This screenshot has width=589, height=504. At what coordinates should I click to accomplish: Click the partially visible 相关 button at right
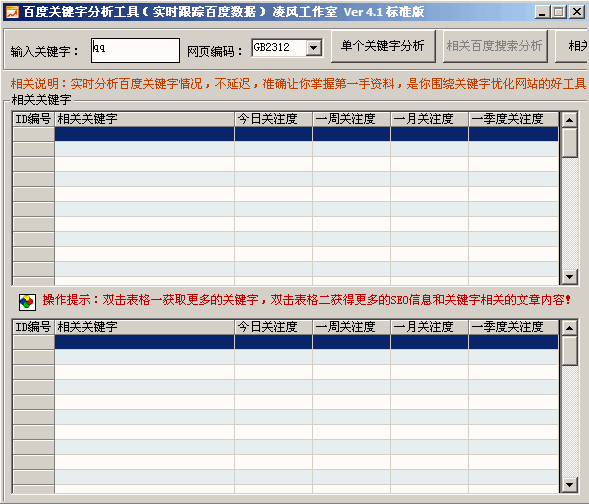[x=572, y=46]
